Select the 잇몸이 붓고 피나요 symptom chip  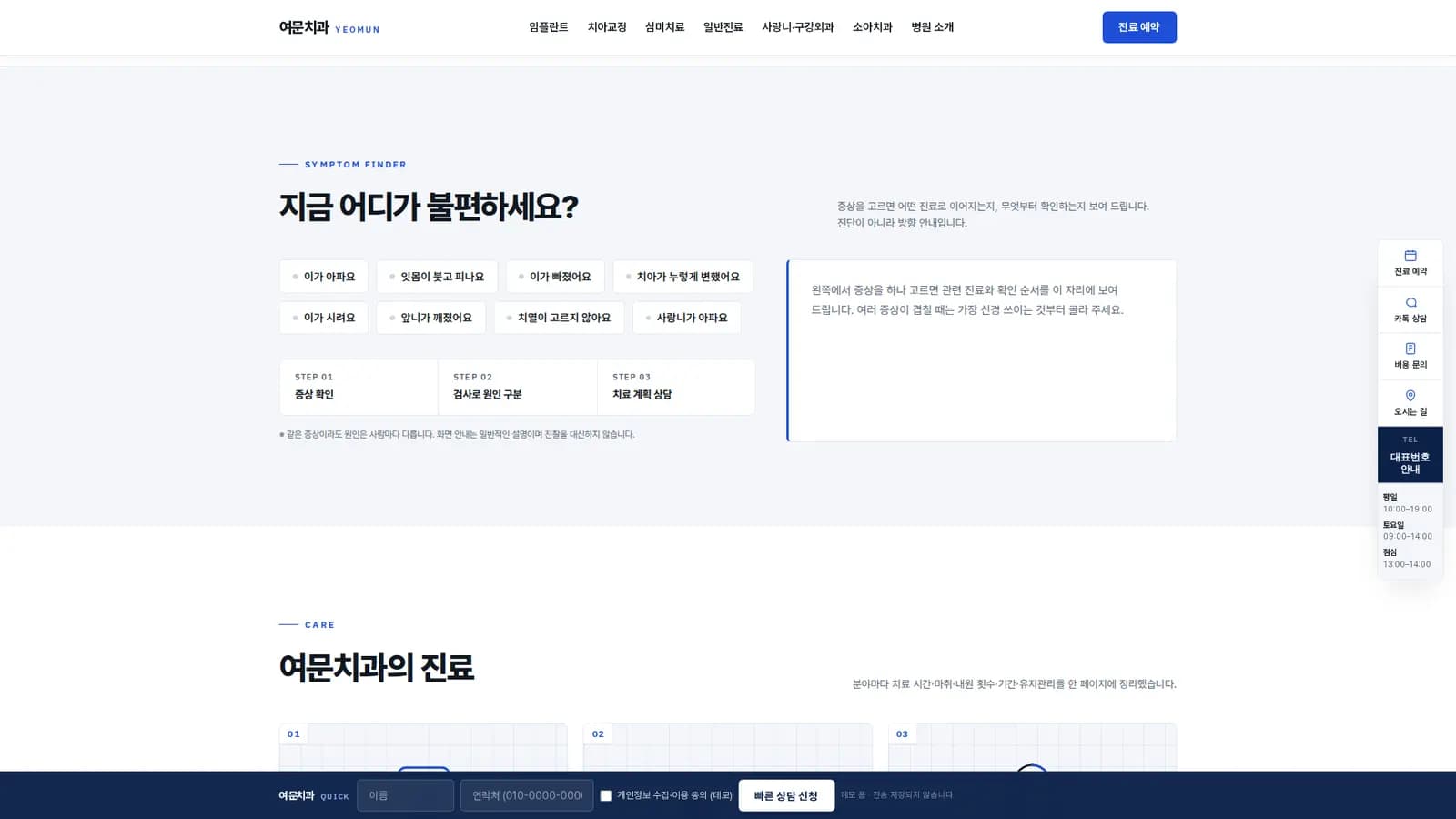coord(437,277)
